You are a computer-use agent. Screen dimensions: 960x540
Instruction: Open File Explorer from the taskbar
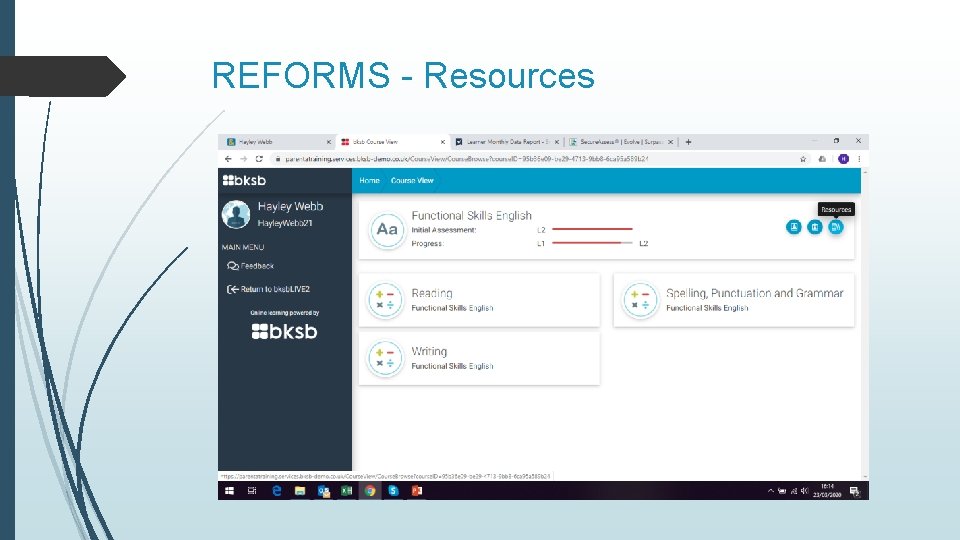point(300,490)
